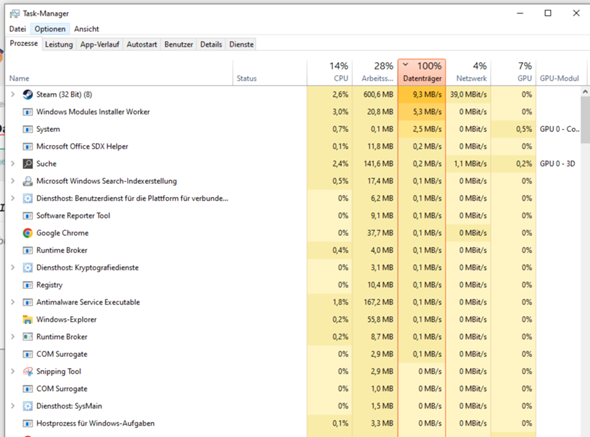Viewport: 590px width, 437px height.
Task: Open the Optionen menu
Action: 50,29
